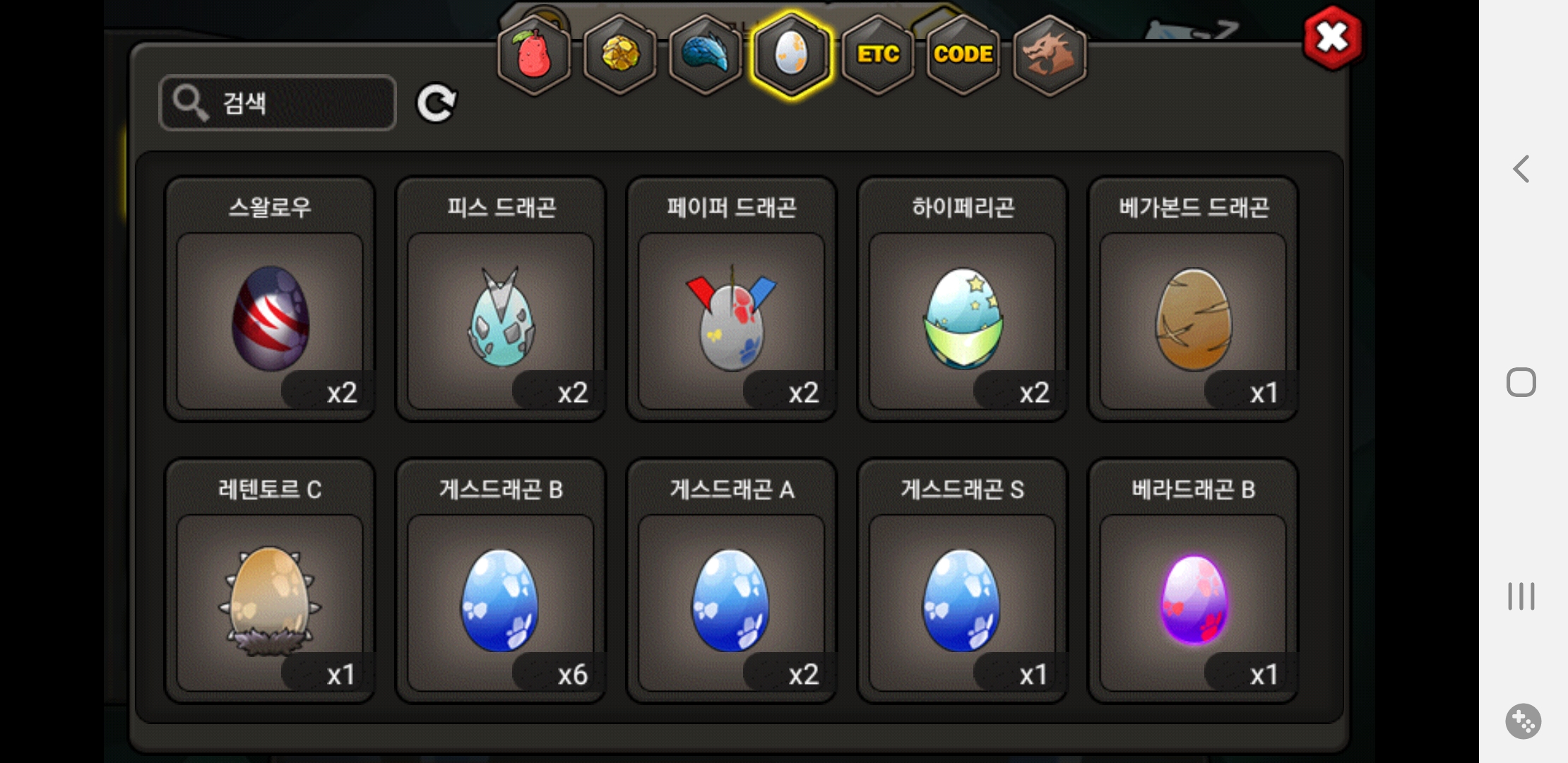Tap the 베가본드 드래곤 brown egg
This screenshot has width=1568, height=763.
1194,299
